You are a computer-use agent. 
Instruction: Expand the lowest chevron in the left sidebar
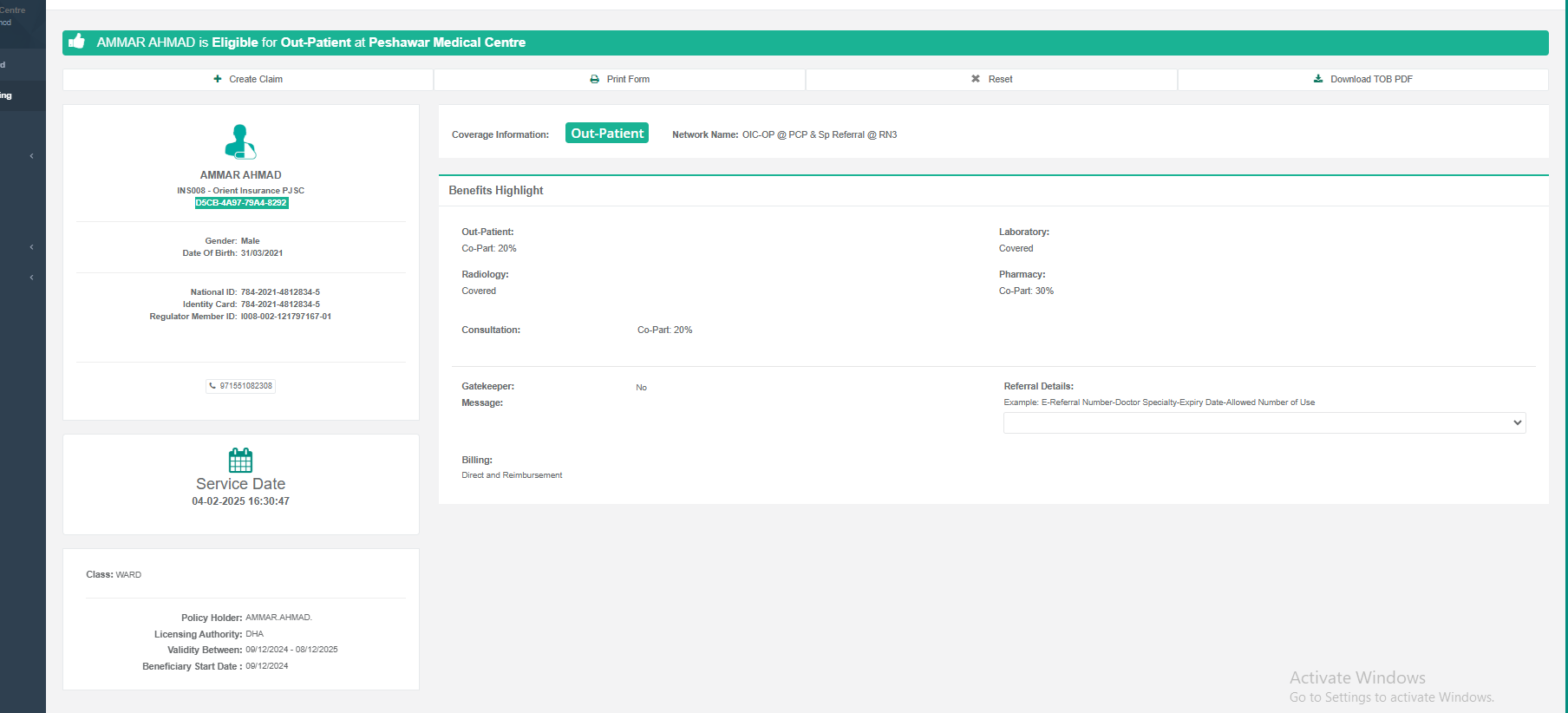pyautogui.click(x=31, y=278)
